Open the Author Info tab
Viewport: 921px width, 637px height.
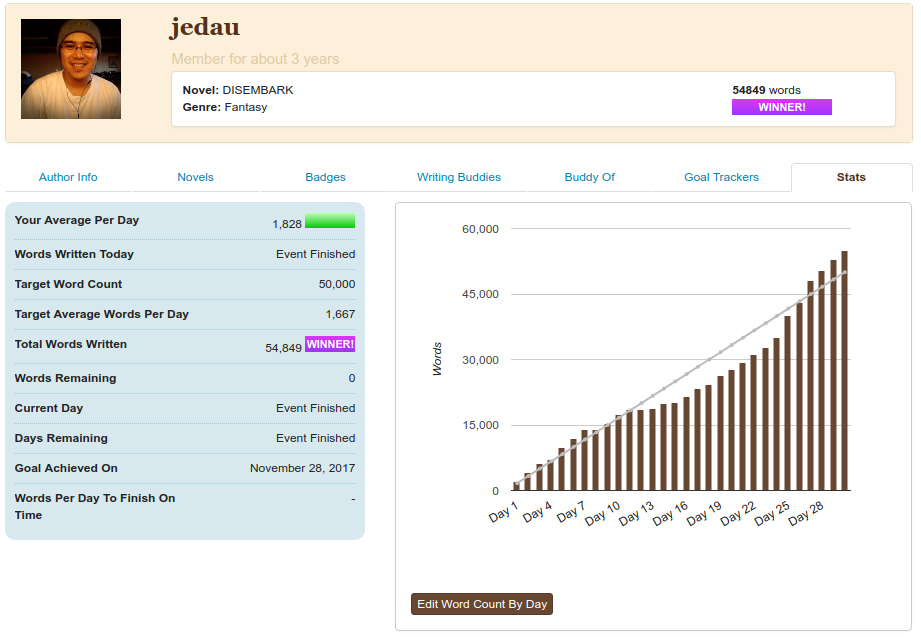(68, 177)
